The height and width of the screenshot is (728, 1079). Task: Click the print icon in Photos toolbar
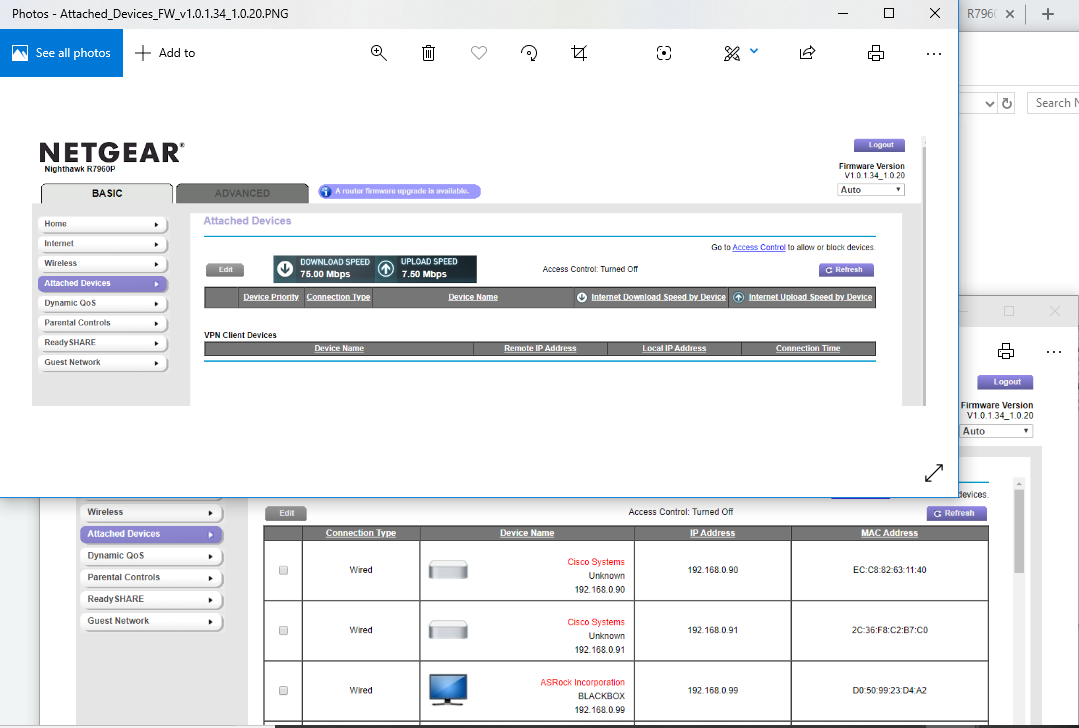click(x=876, y=53)
